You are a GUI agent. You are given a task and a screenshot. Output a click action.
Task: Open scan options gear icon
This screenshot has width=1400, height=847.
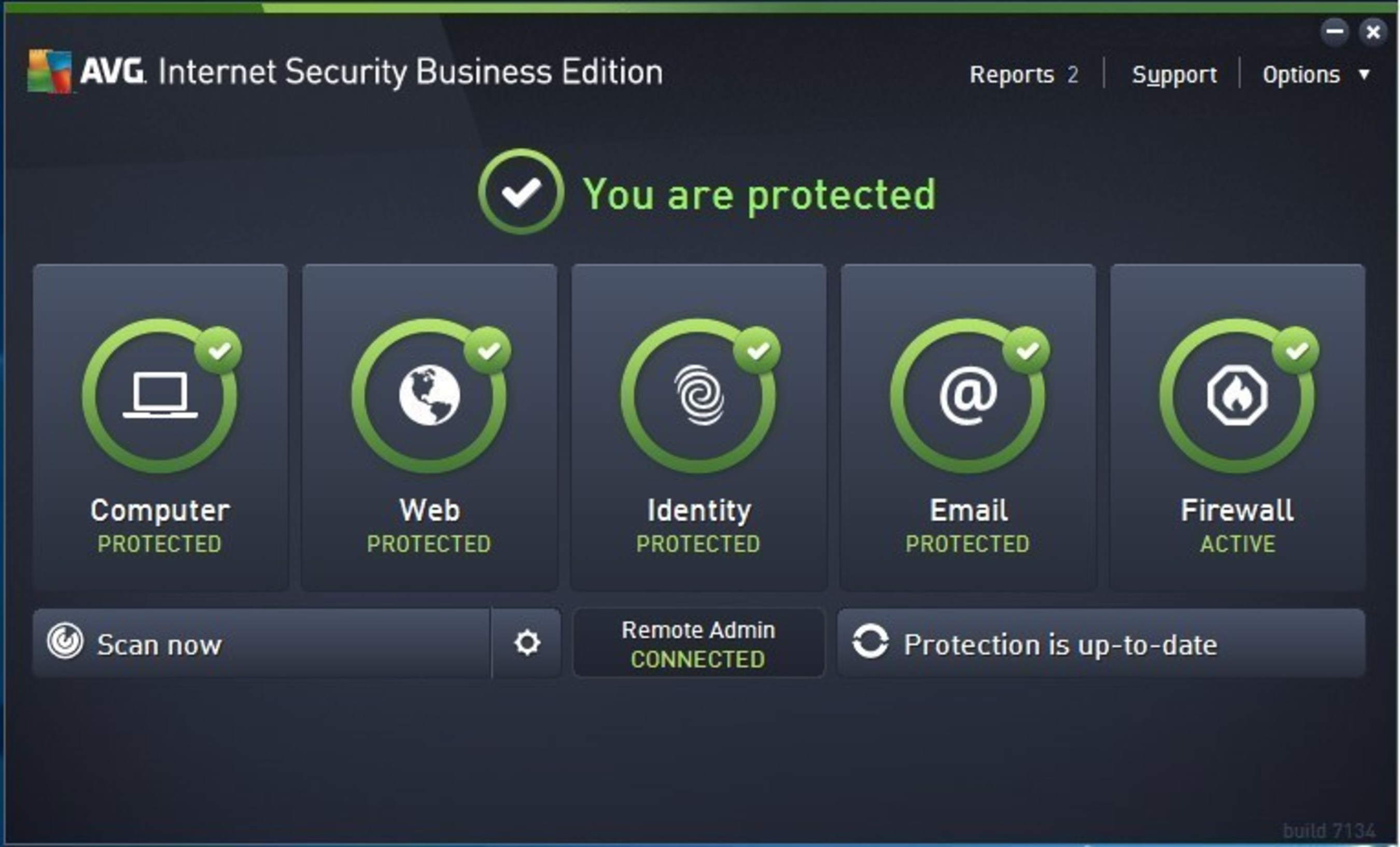(527, 643)
